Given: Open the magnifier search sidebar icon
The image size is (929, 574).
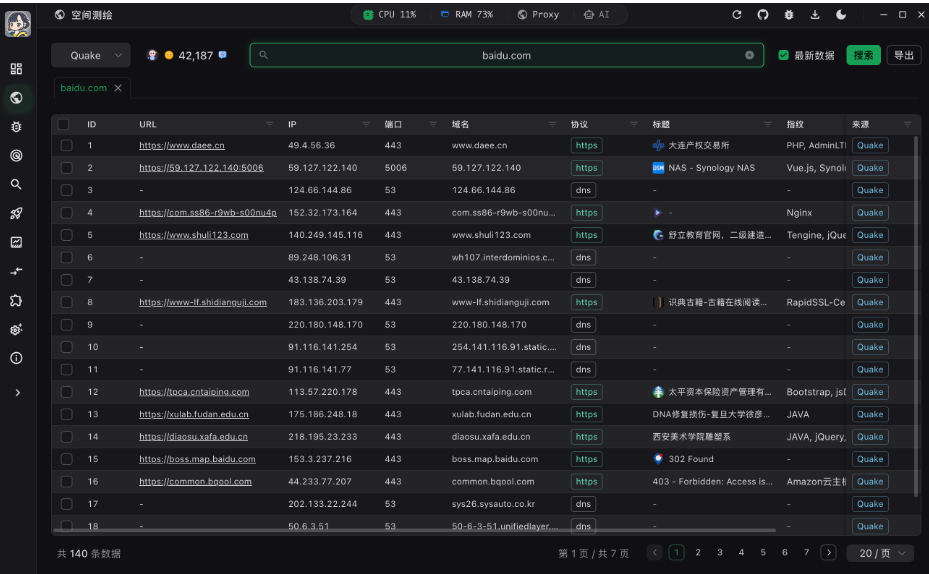Looking at the screenshot, I should coord(17,184).
